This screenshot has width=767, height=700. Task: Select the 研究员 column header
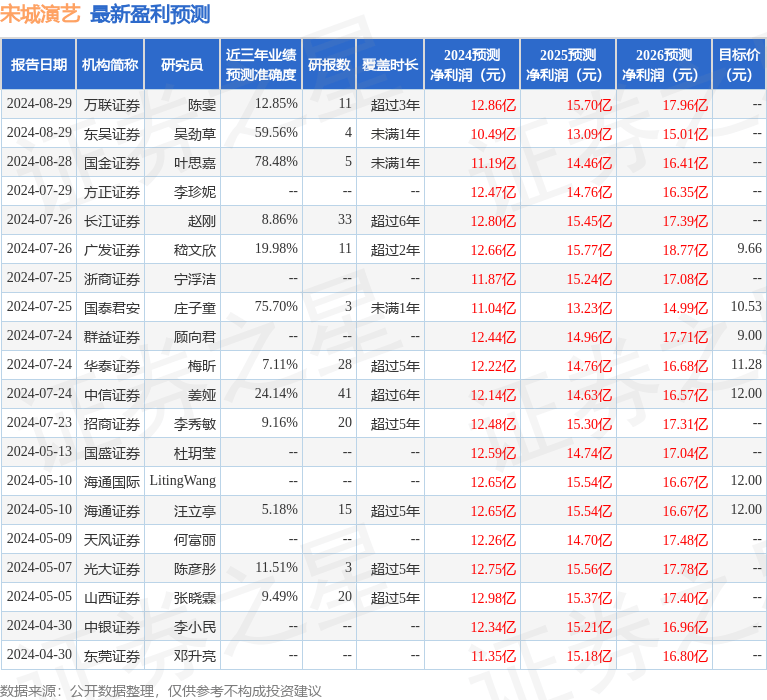point(182,65)
